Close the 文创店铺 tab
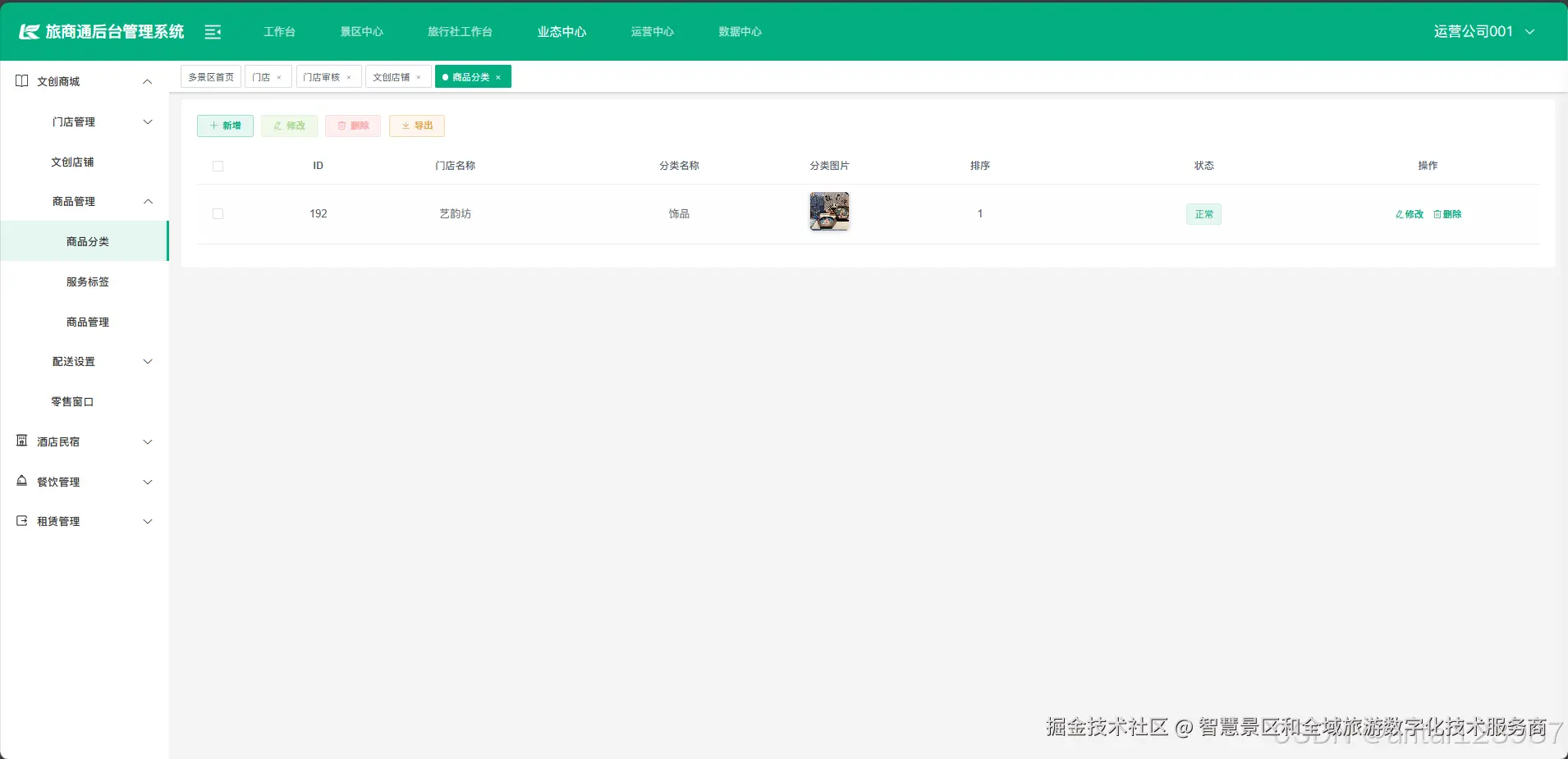 pos(419,77)
